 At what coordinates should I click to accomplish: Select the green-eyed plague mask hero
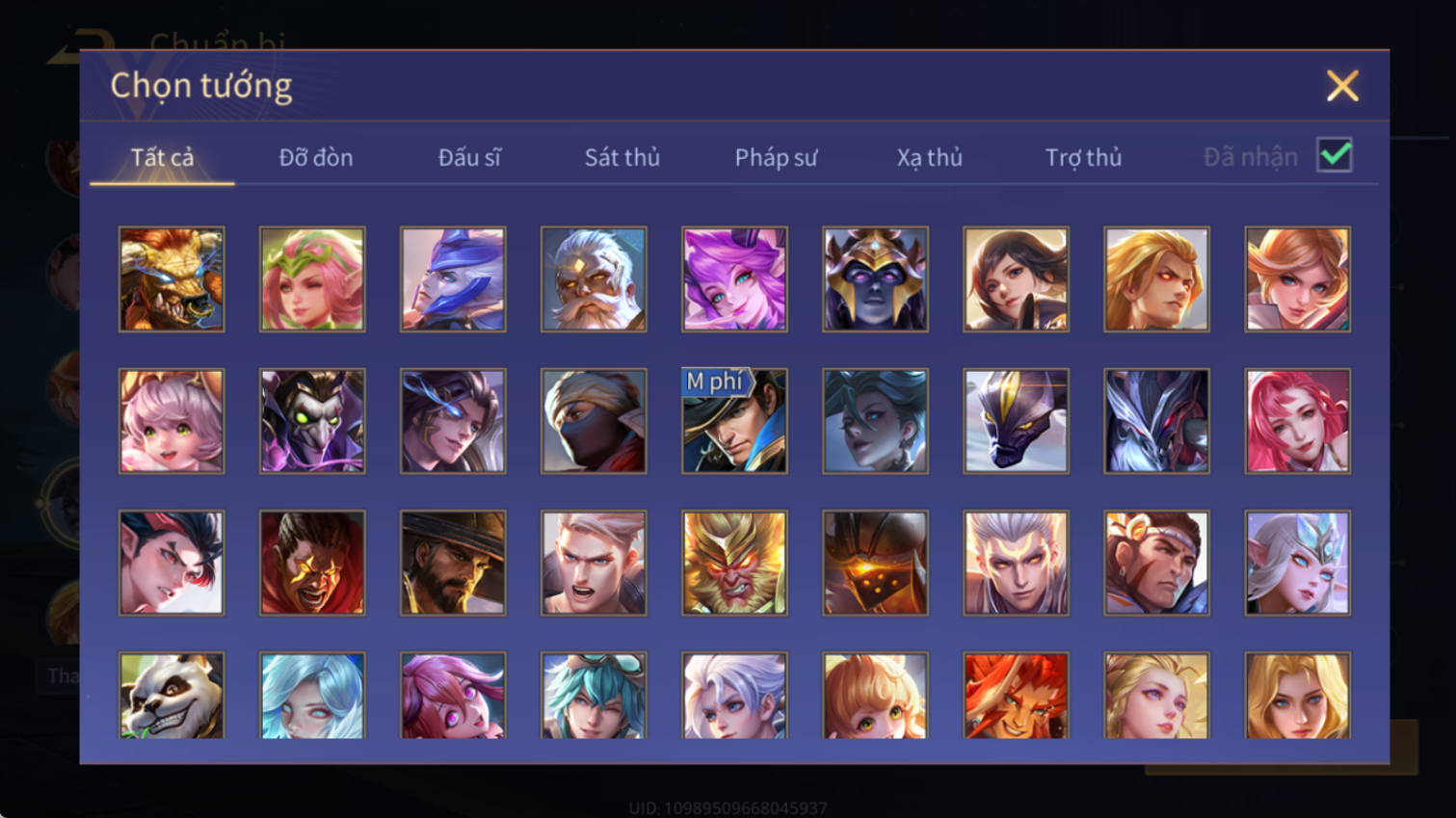(312, 421)
